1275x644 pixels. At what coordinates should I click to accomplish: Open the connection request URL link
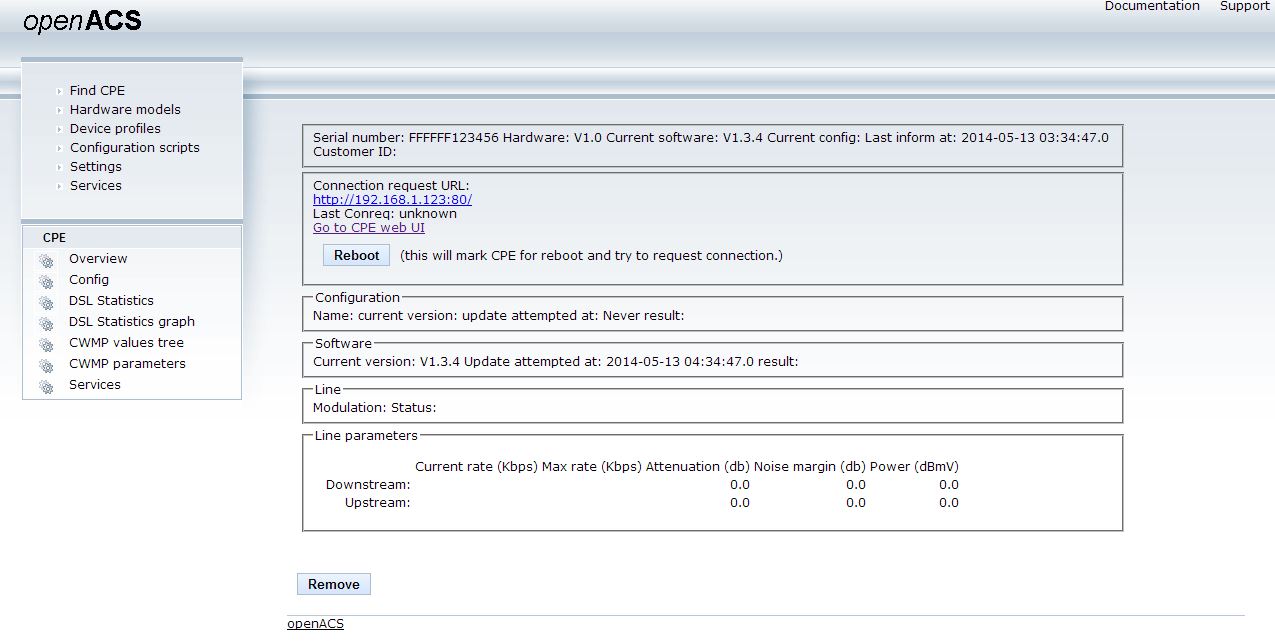click(x=392, y=199)
